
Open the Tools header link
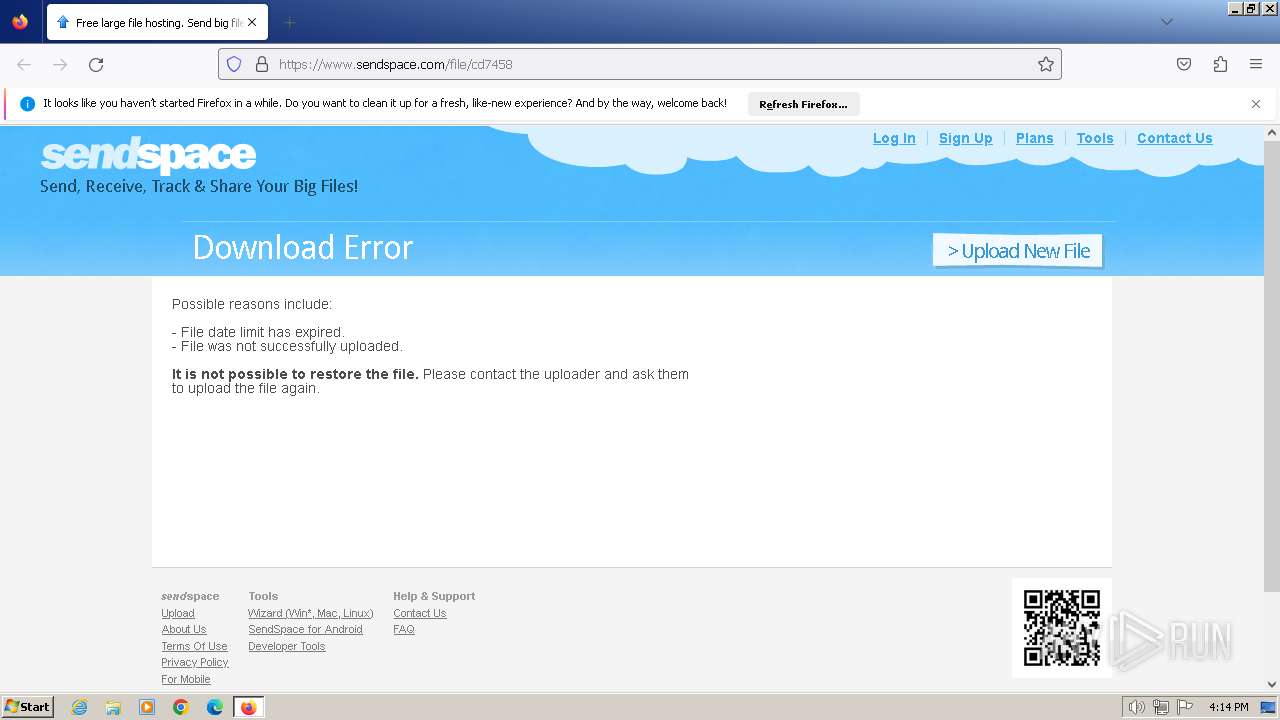click(x=1095, y=139)
